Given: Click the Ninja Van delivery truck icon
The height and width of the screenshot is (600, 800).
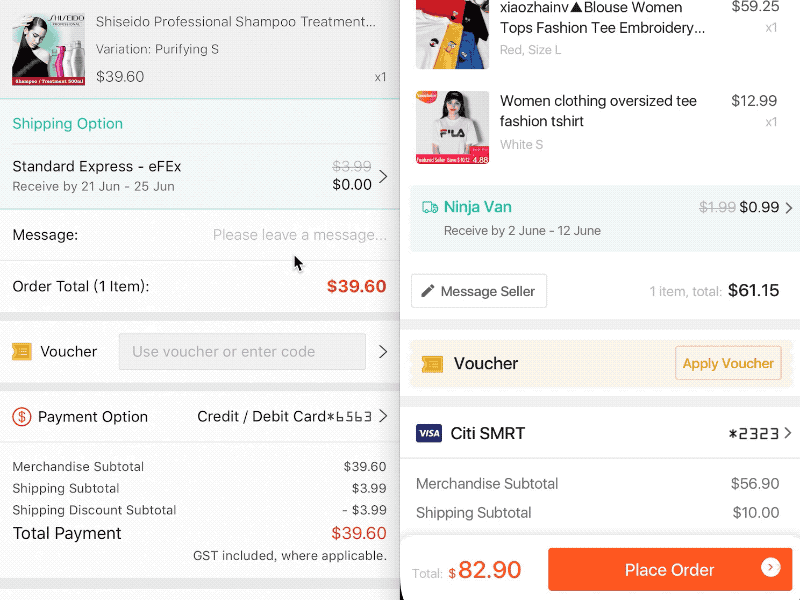Looking at the screenshot, I should pos(428,207).
